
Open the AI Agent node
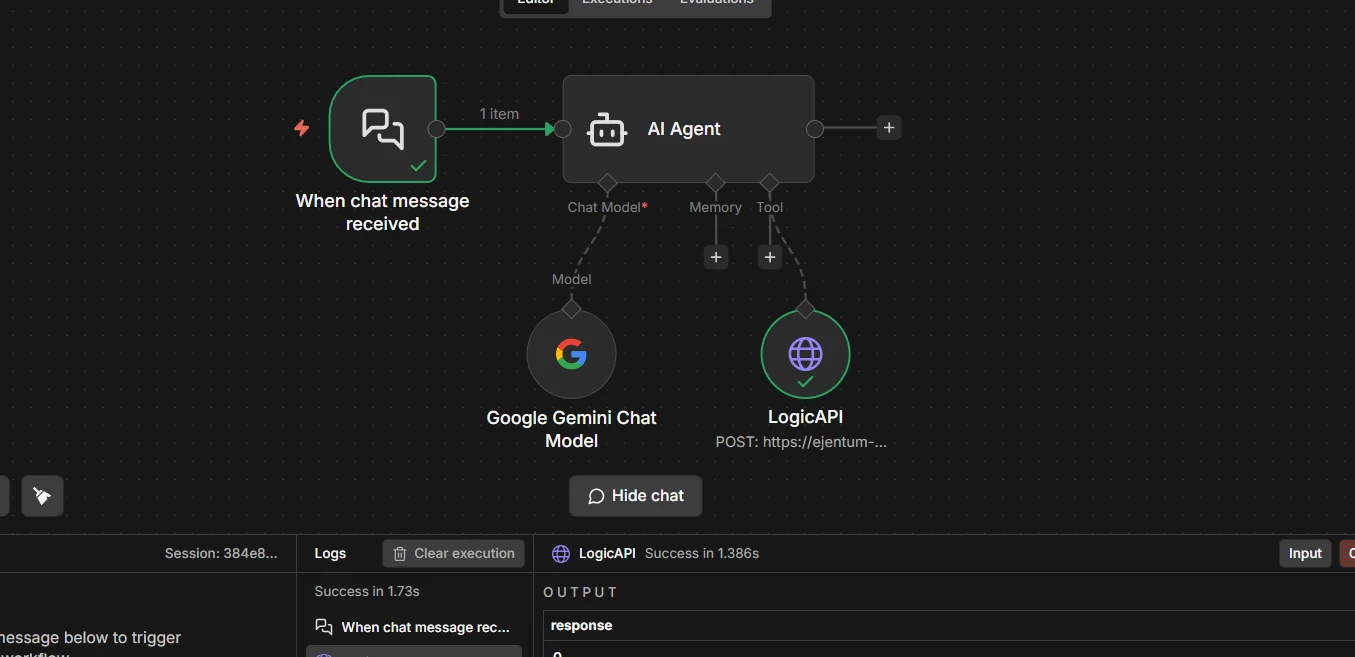[688, 128]
